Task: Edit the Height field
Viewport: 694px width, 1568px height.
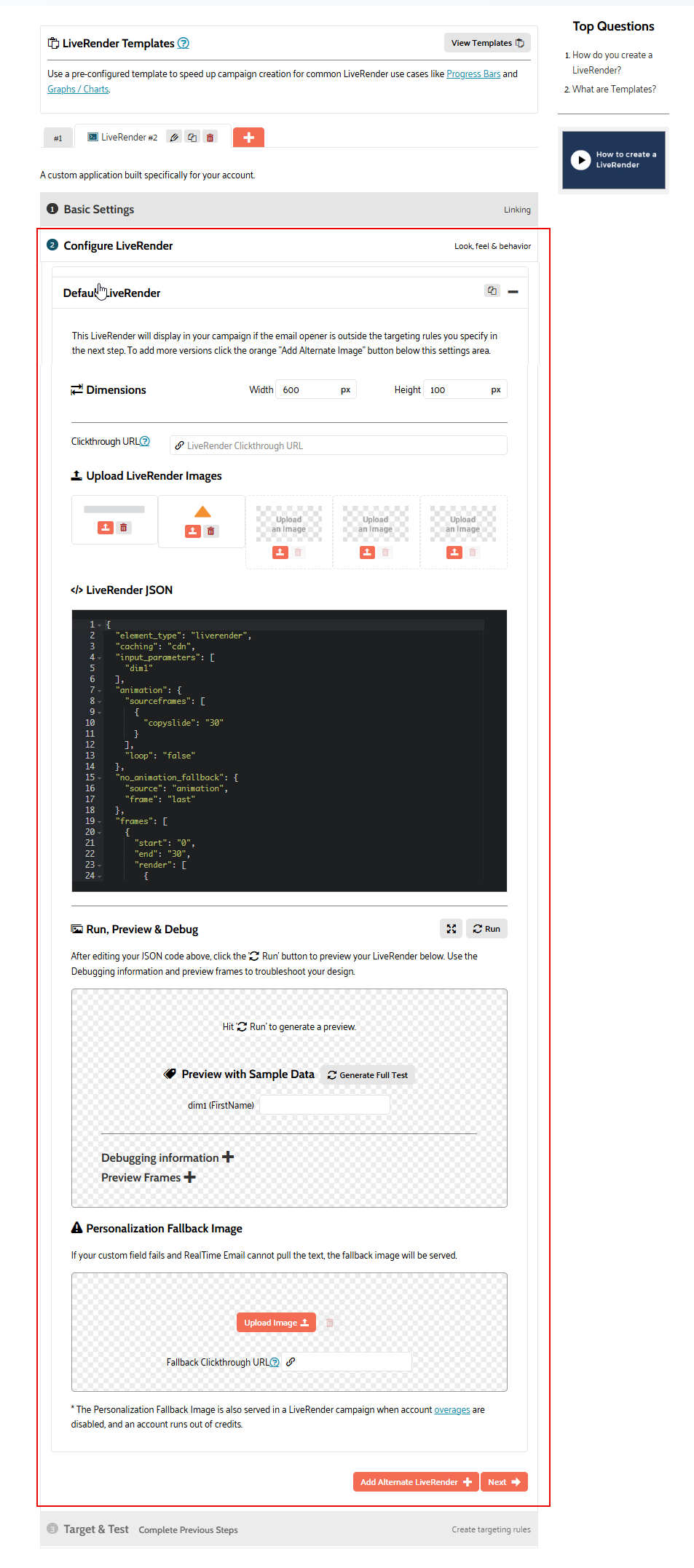Action: tap(465, 390)
